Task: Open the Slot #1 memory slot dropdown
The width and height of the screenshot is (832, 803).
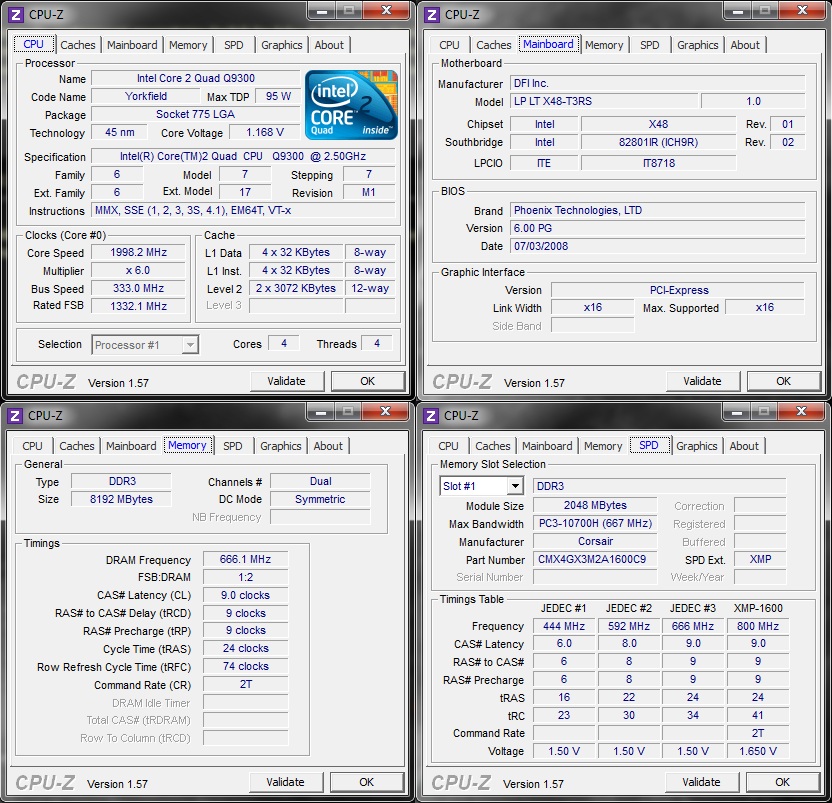Action: click(x=481, y=486)
